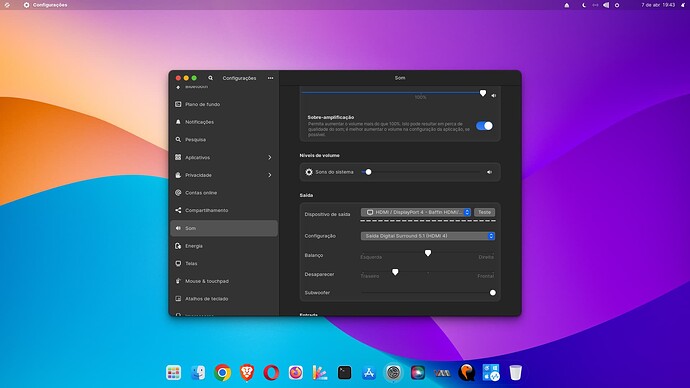Select the Som sidebar entry
690x388 pixels.
pos(224,228)
